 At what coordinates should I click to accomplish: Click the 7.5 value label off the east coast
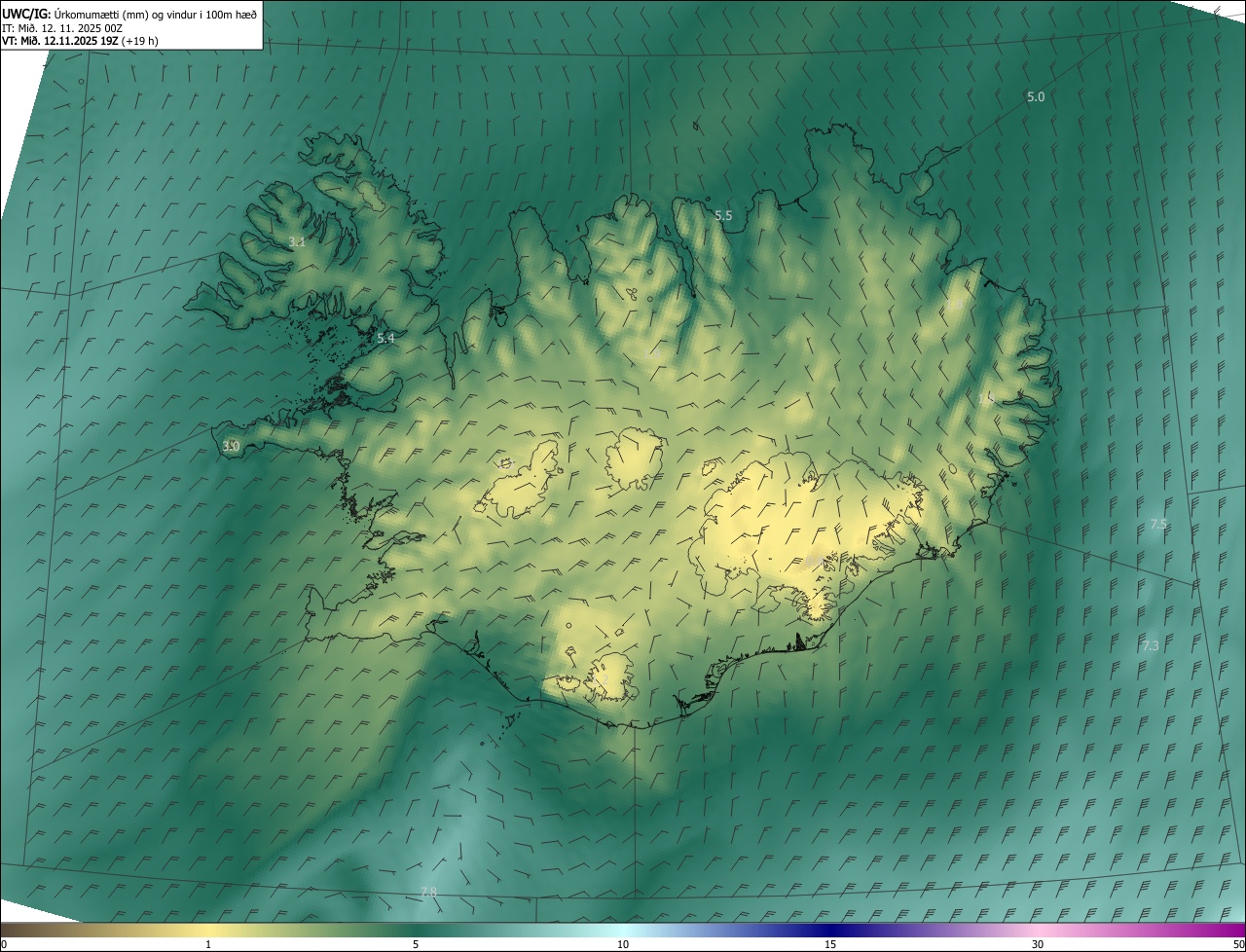1158,525
